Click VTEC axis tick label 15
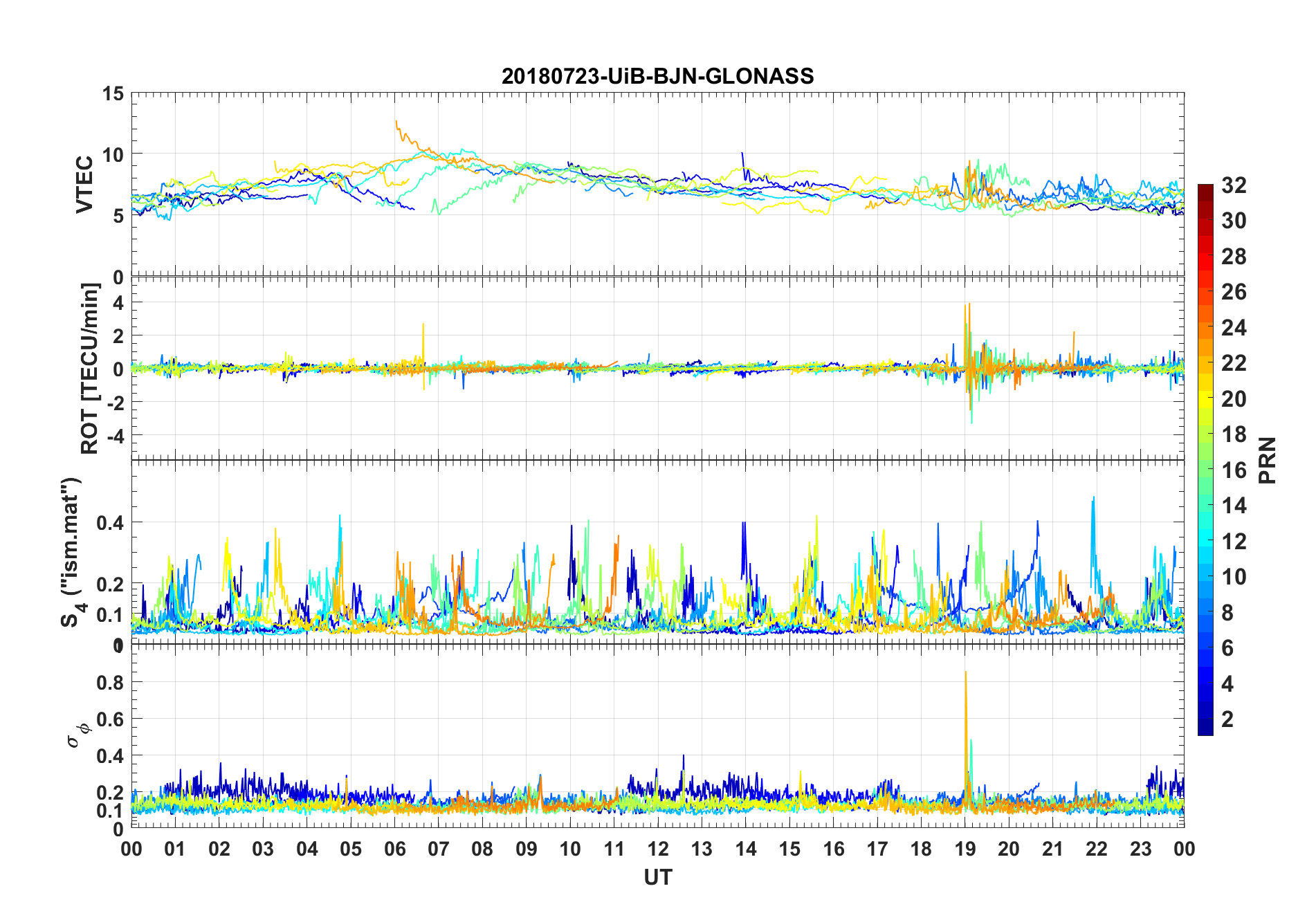The width and height of the screenshot is (1316, 920). [x=112, y=93]
